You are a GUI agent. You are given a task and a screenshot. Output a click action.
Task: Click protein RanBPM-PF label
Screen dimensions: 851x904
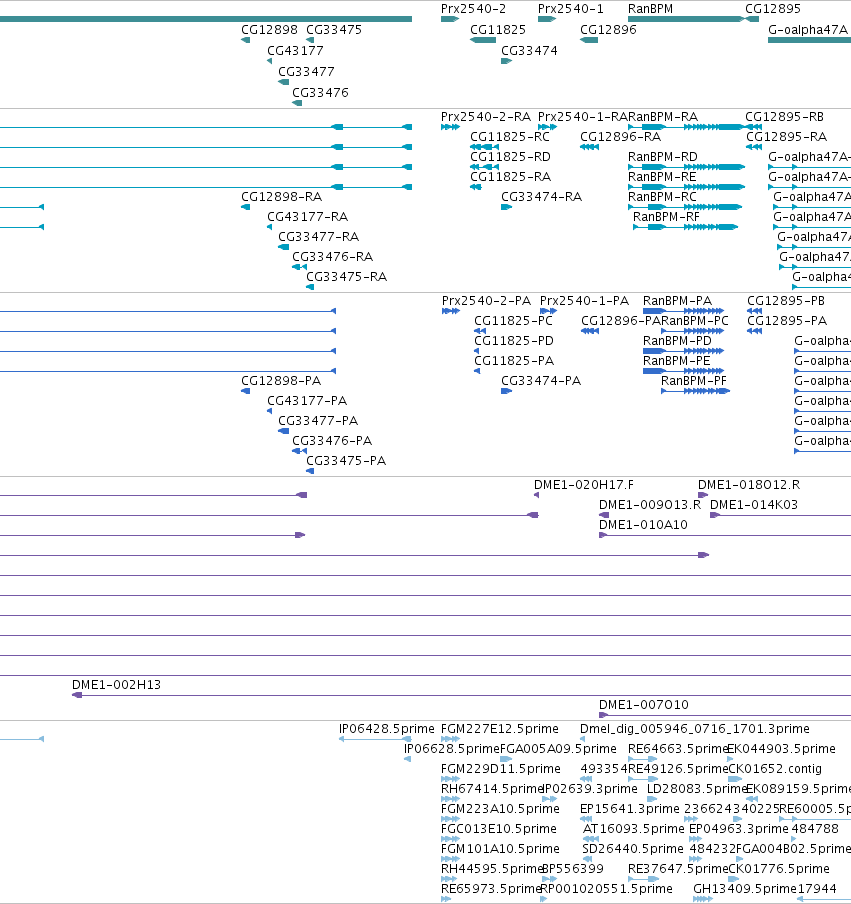694,381
